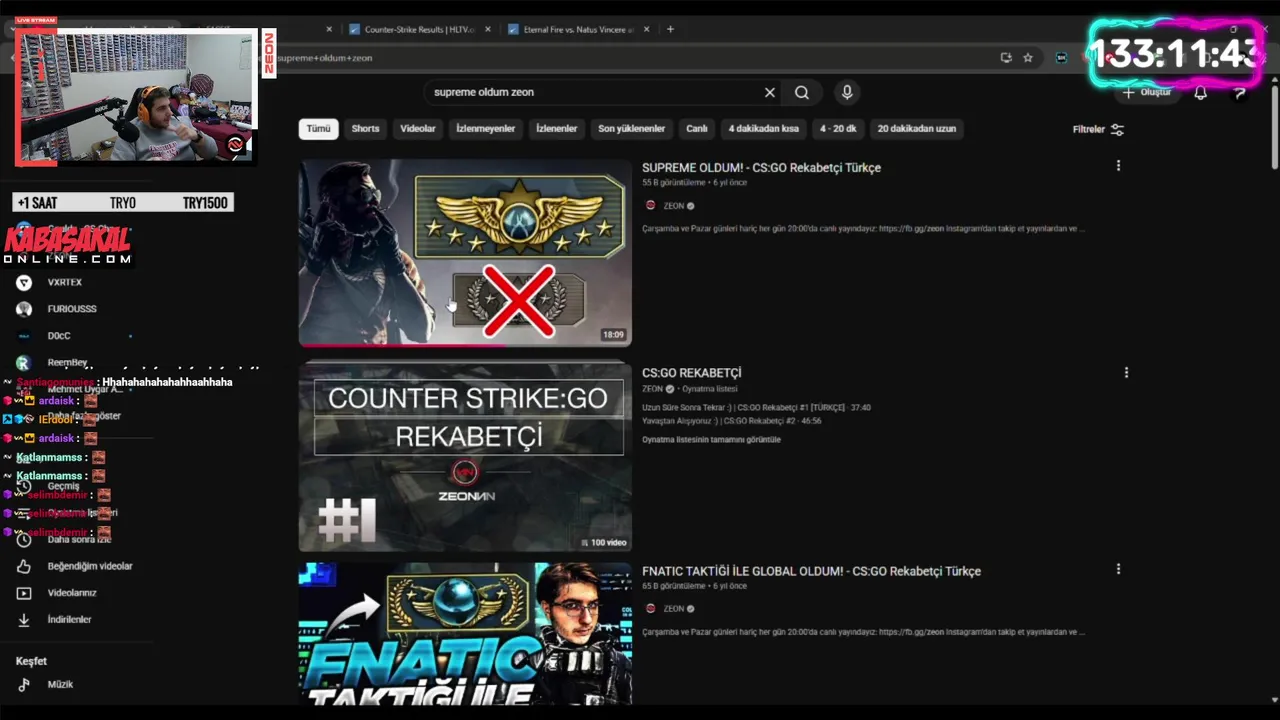
Task: Click the İndirilenler download icon
Action: (24, 620)
